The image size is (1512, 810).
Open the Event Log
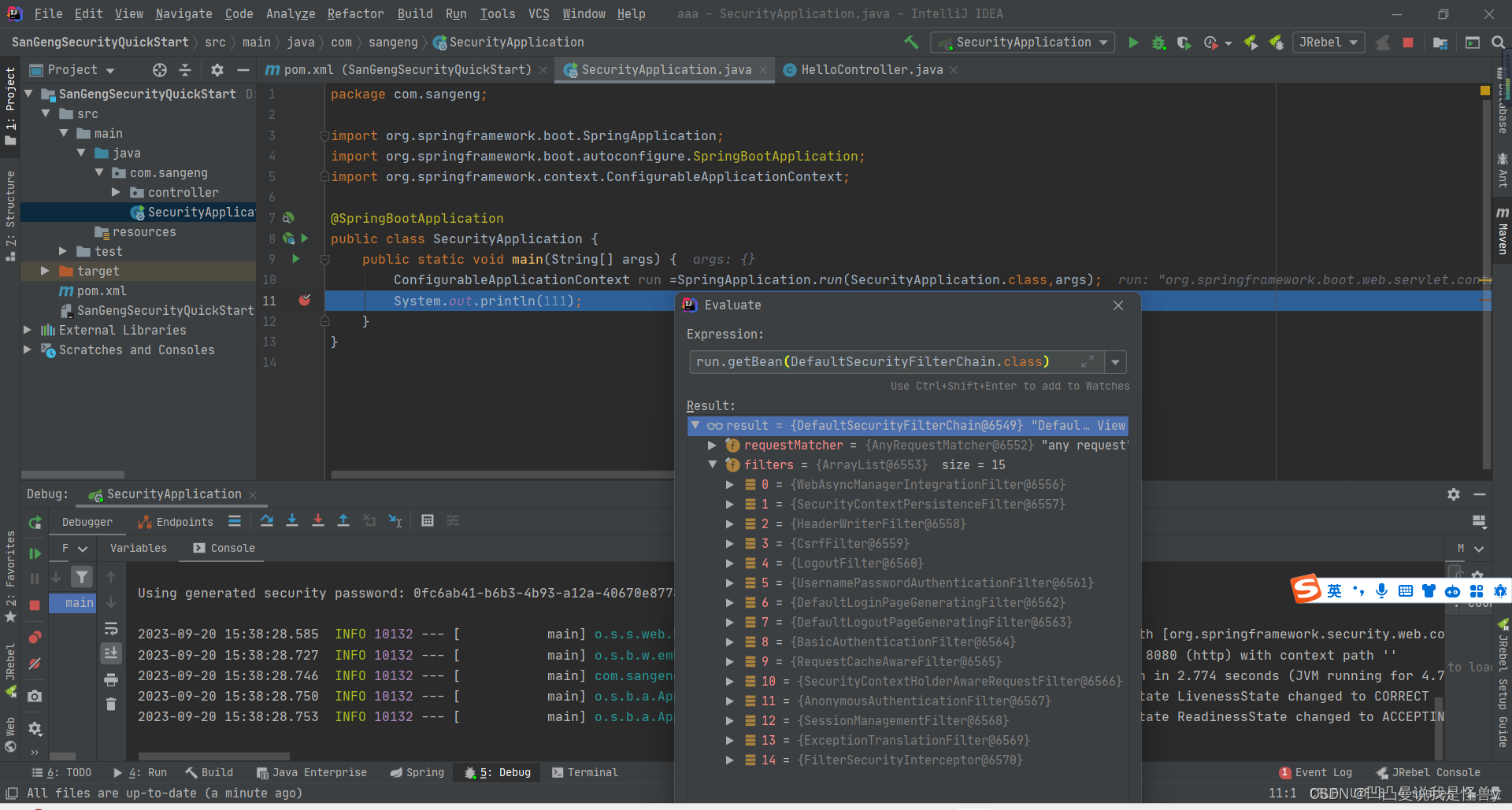click(1316, 772)
